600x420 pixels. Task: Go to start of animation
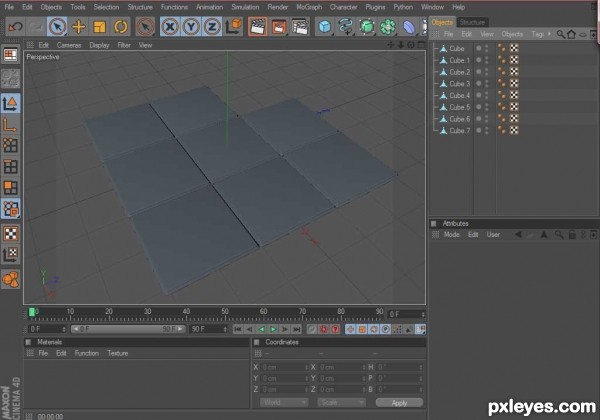[x=238, y=329]
